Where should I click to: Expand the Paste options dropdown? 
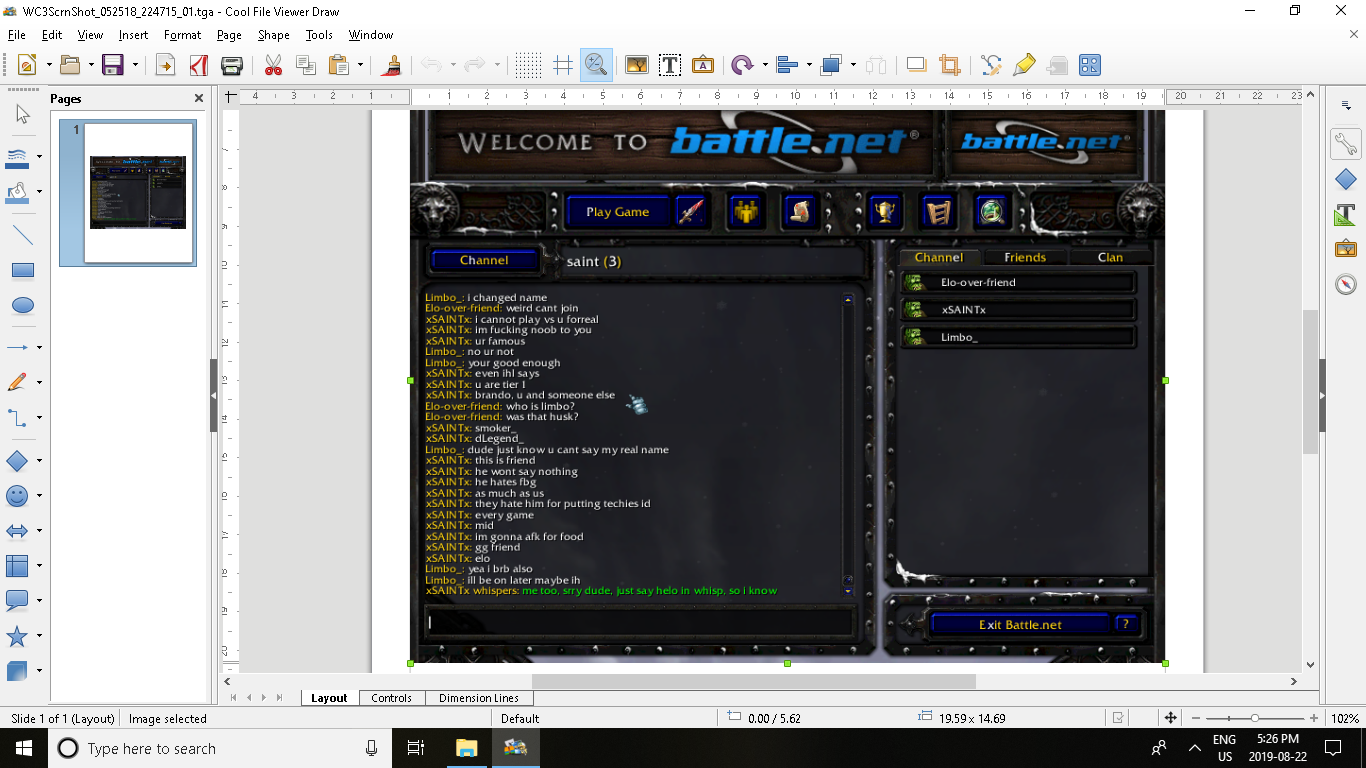tap(360, 65)
